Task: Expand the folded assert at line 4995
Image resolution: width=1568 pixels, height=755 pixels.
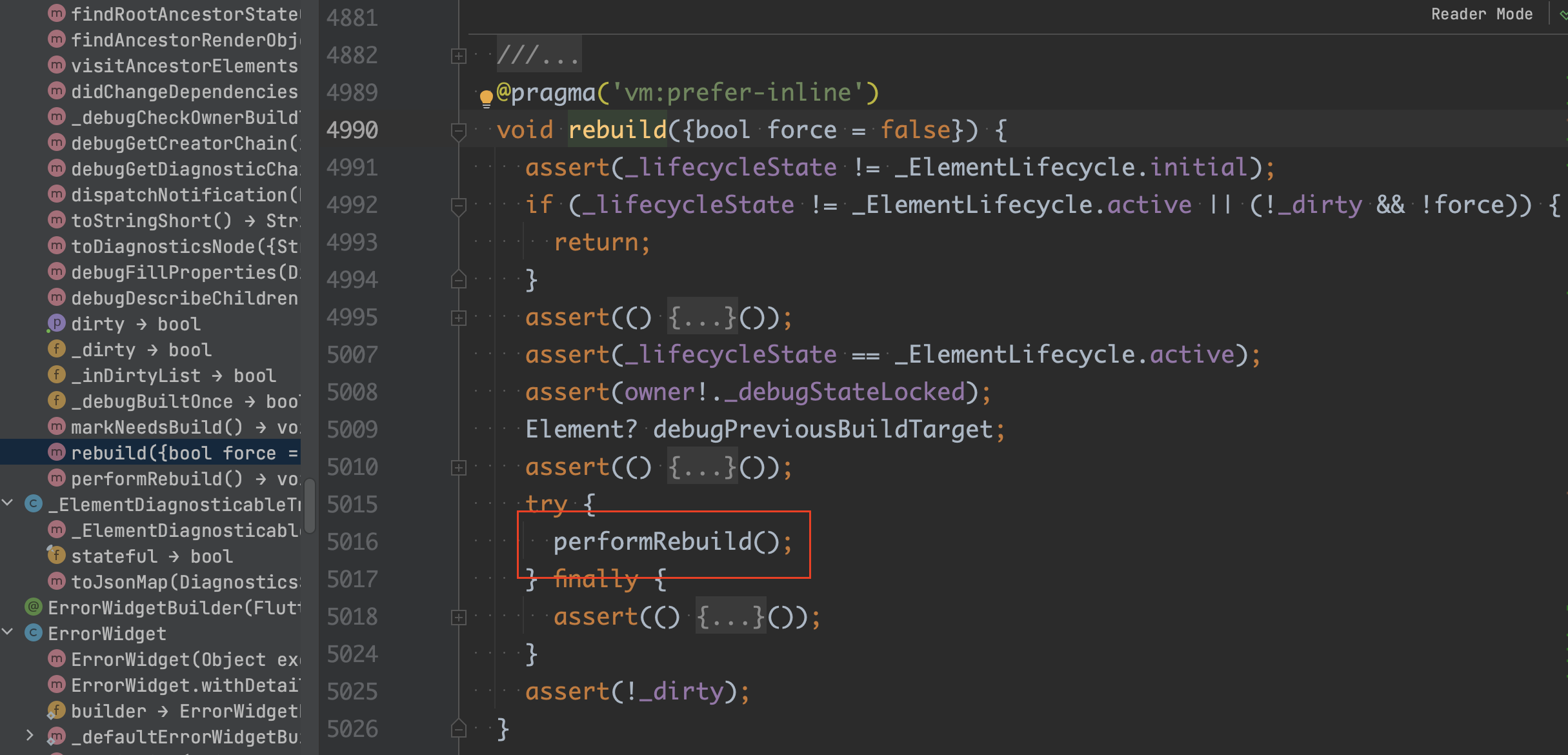Action: [x=458, y=318]
